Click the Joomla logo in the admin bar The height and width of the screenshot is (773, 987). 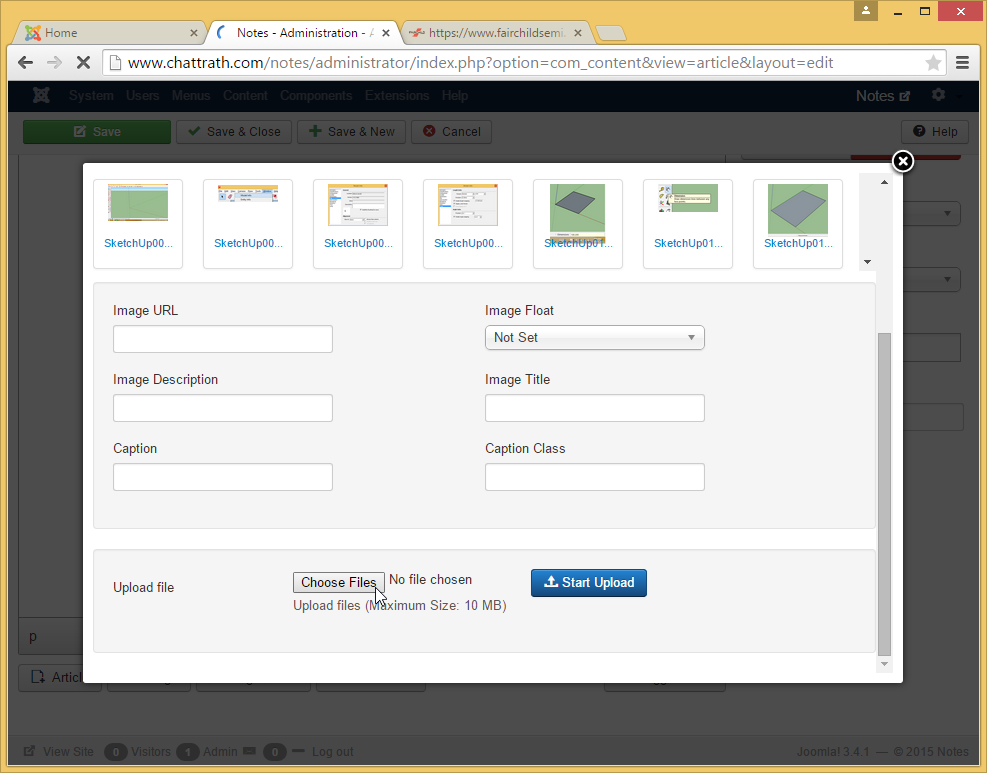[x=41, y=96]
